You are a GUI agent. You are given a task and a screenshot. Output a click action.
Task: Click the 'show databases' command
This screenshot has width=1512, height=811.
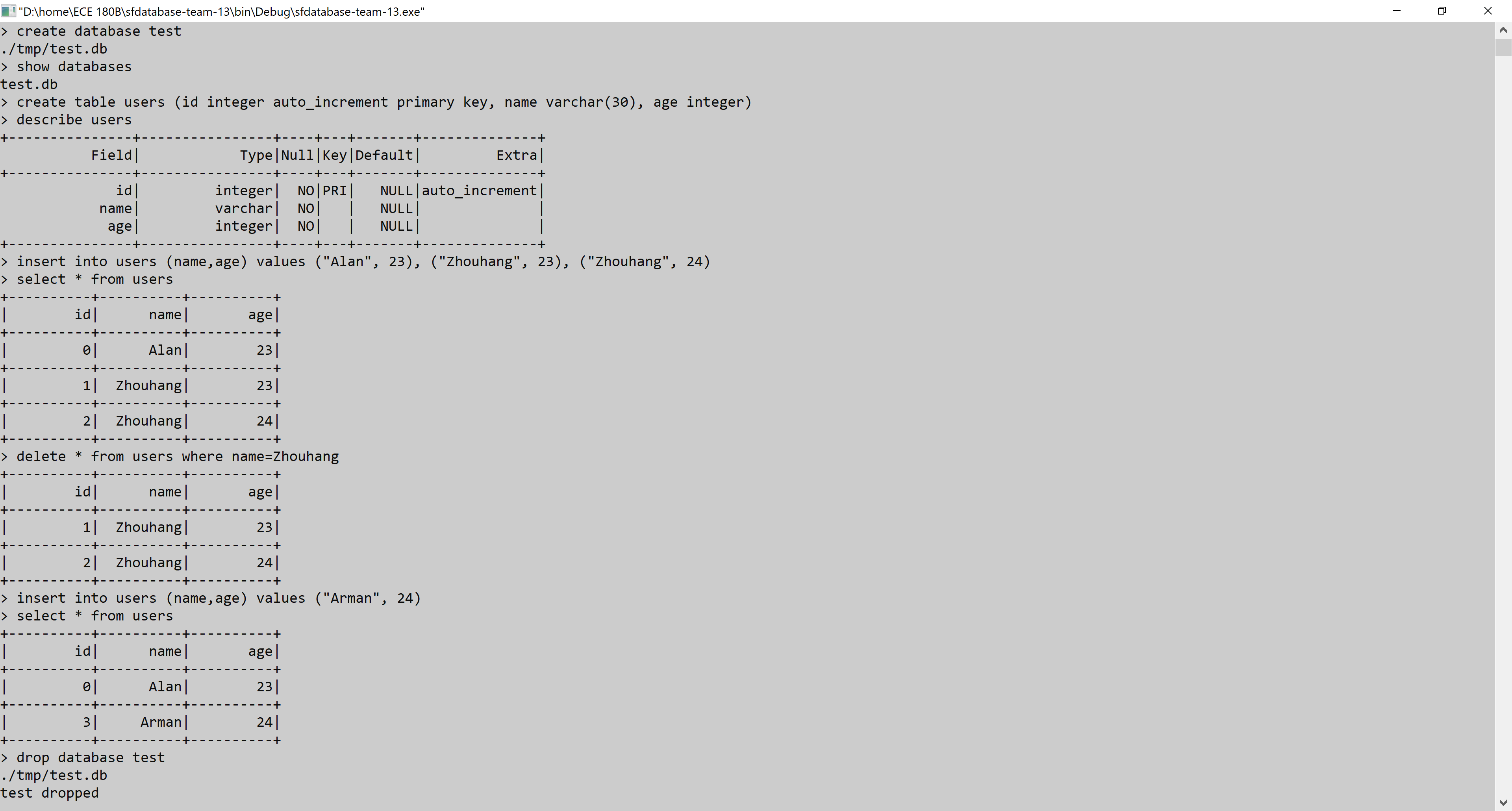(x=66, y=67)
